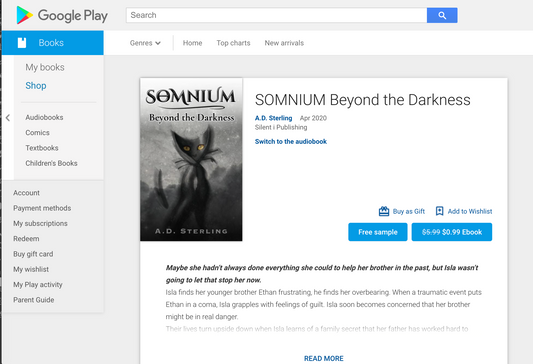Open My subscriptions
The width and height of the screenshot is (533, 364).
(40, 223)
